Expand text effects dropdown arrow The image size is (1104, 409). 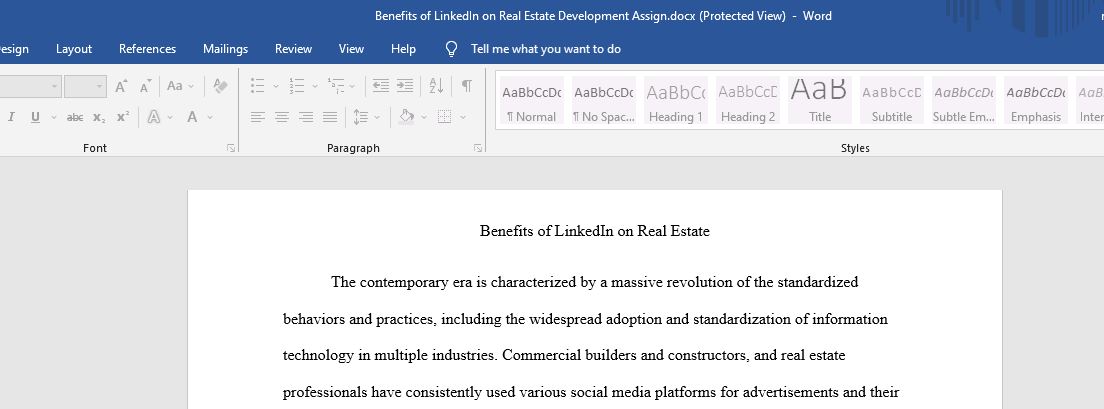tap(170, 118)
